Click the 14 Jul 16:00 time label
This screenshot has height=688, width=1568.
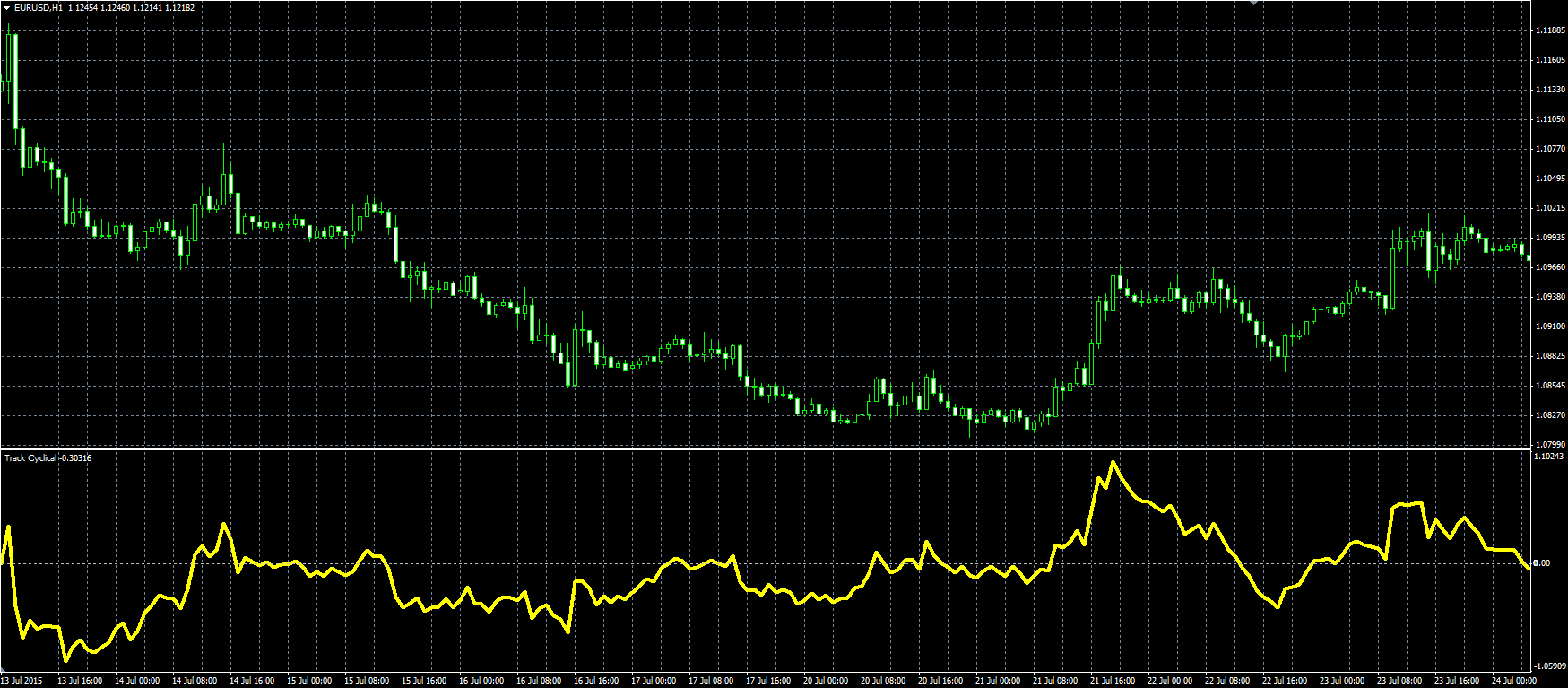252,681
